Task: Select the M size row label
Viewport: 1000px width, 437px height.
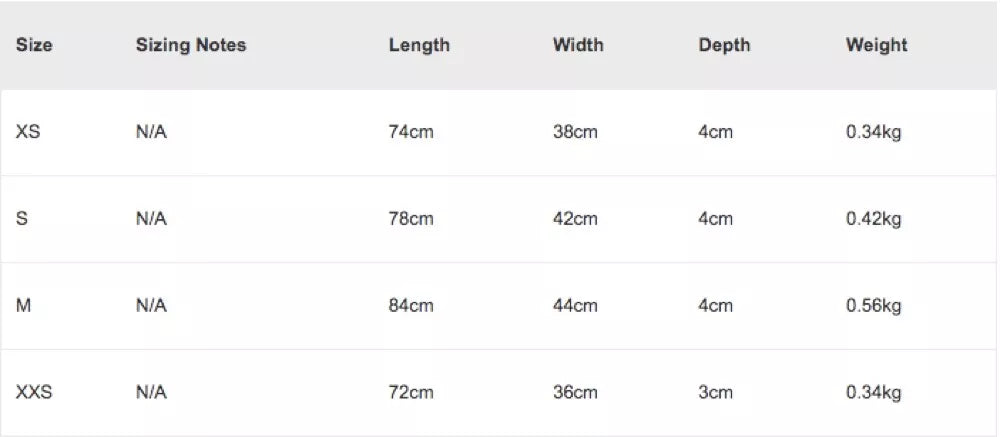Action: pos(24,306)
